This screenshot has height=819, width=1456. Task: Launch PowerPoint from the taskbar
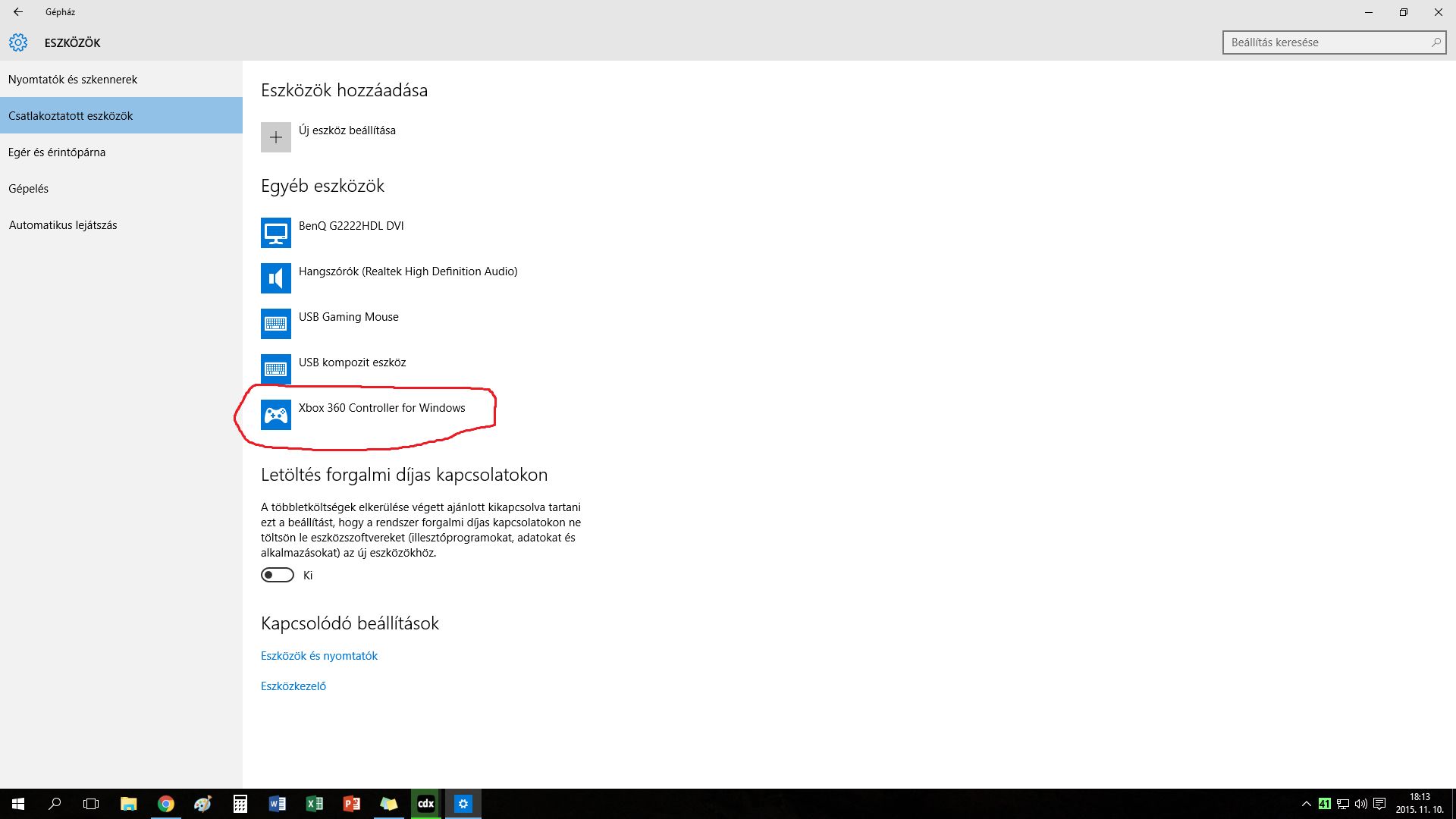coord(352,804)
